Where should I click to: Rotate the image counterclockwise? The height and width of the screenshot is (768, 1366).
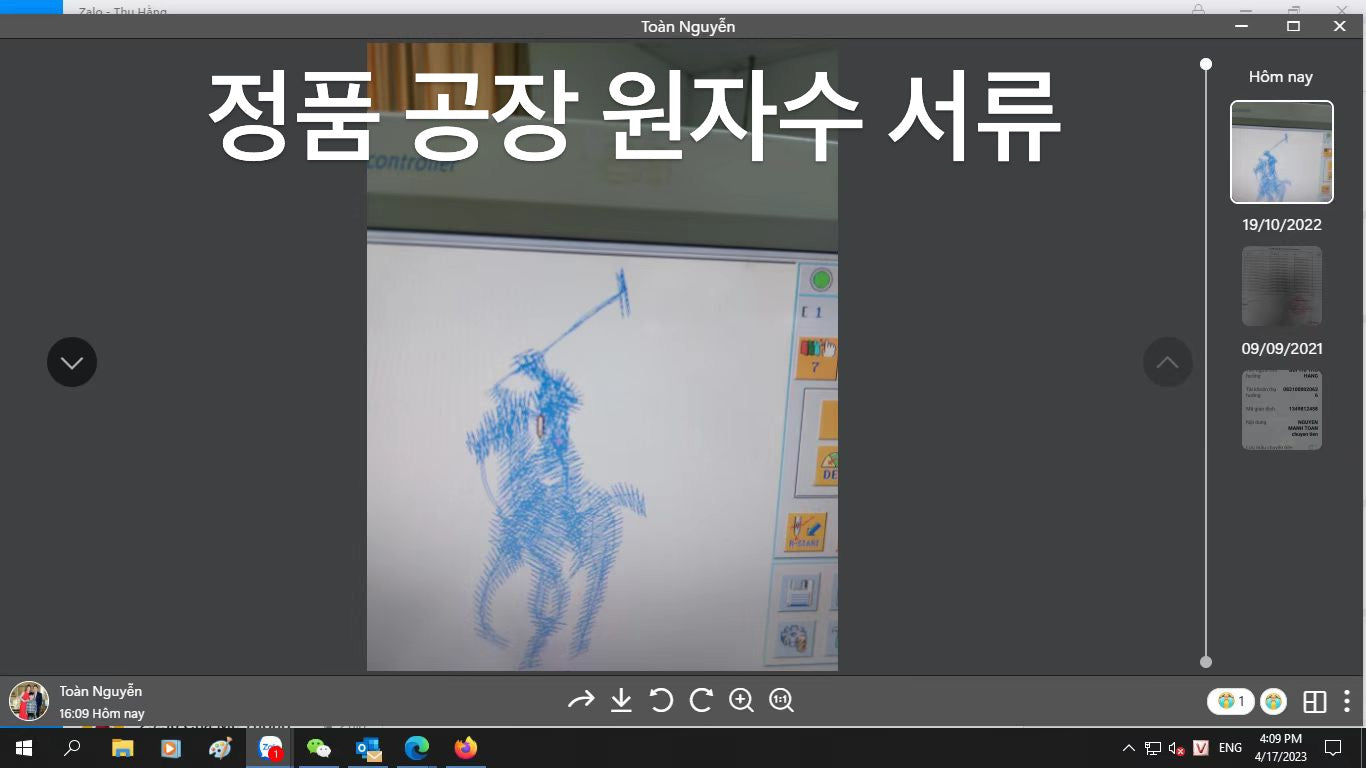(661, 701)
